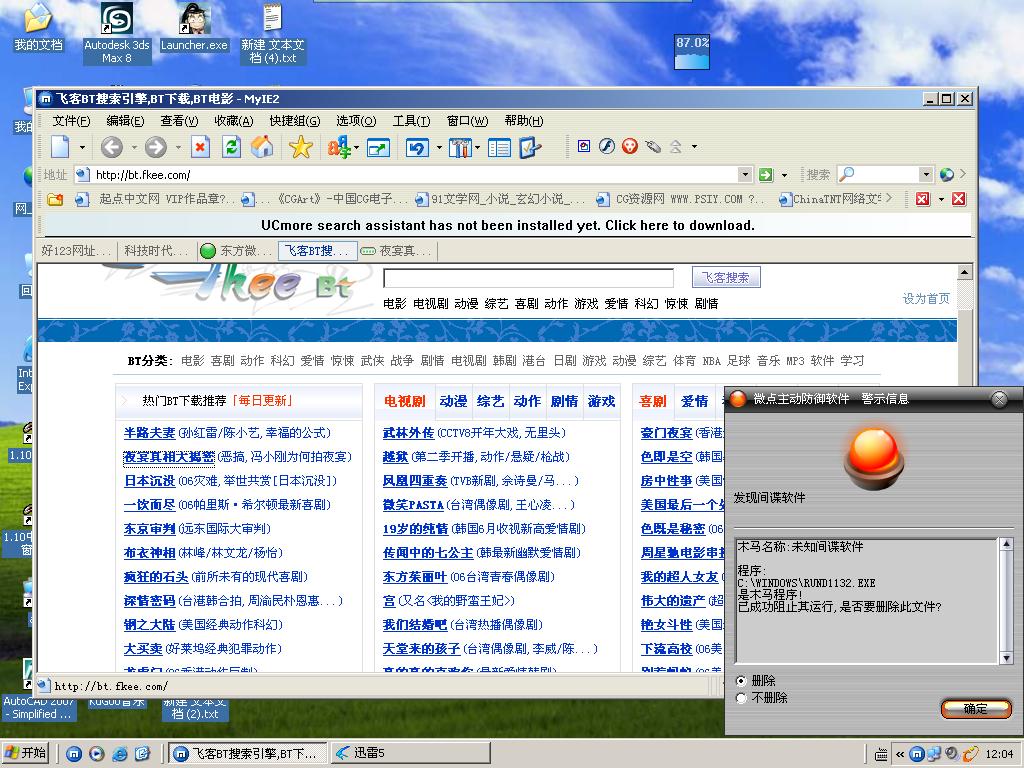Select the Launcher.exe desktop icon

click(194, 27)
